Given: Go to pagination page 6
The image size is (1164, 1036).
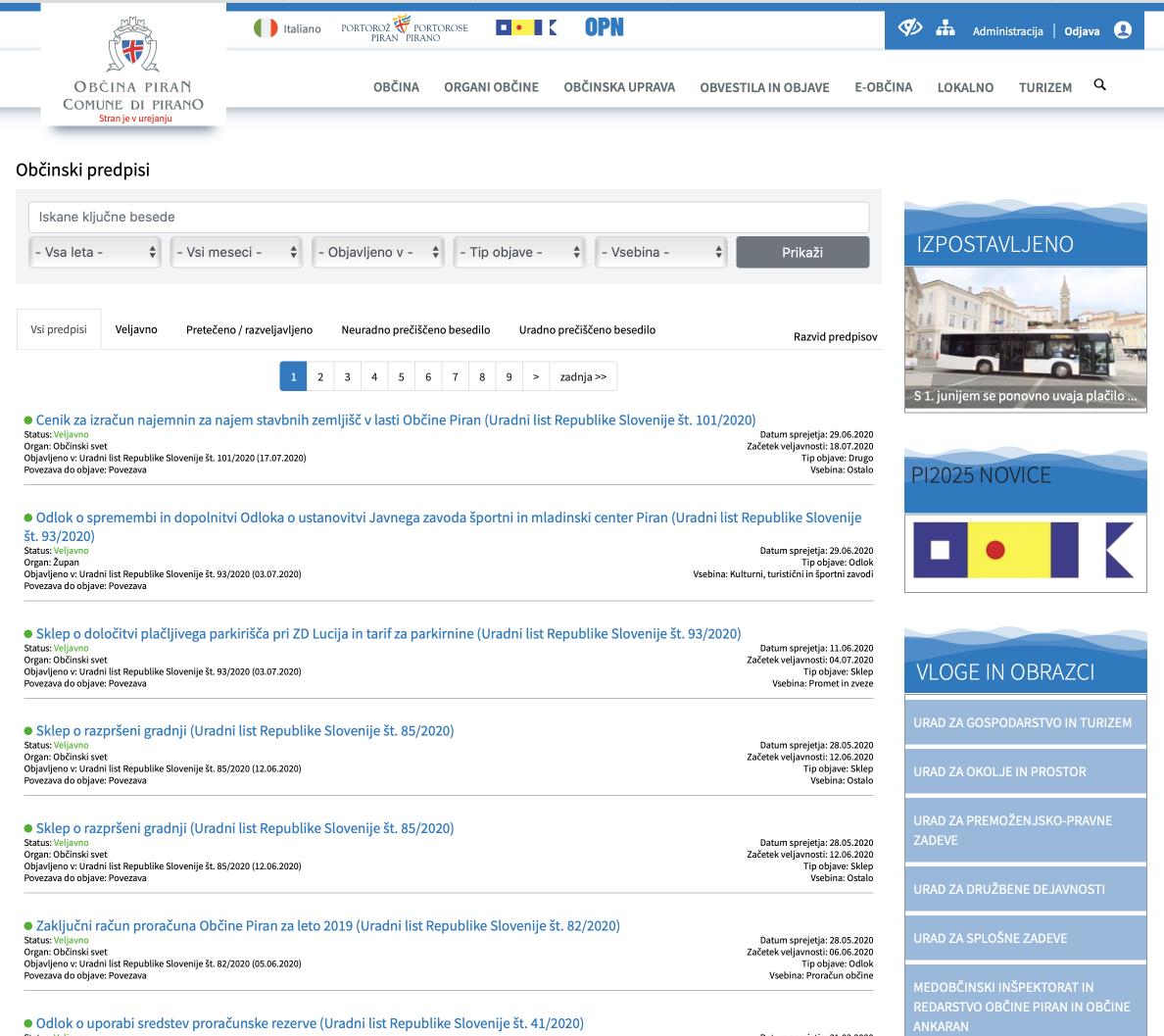Looking at the screenshot, I should (428, 376).
